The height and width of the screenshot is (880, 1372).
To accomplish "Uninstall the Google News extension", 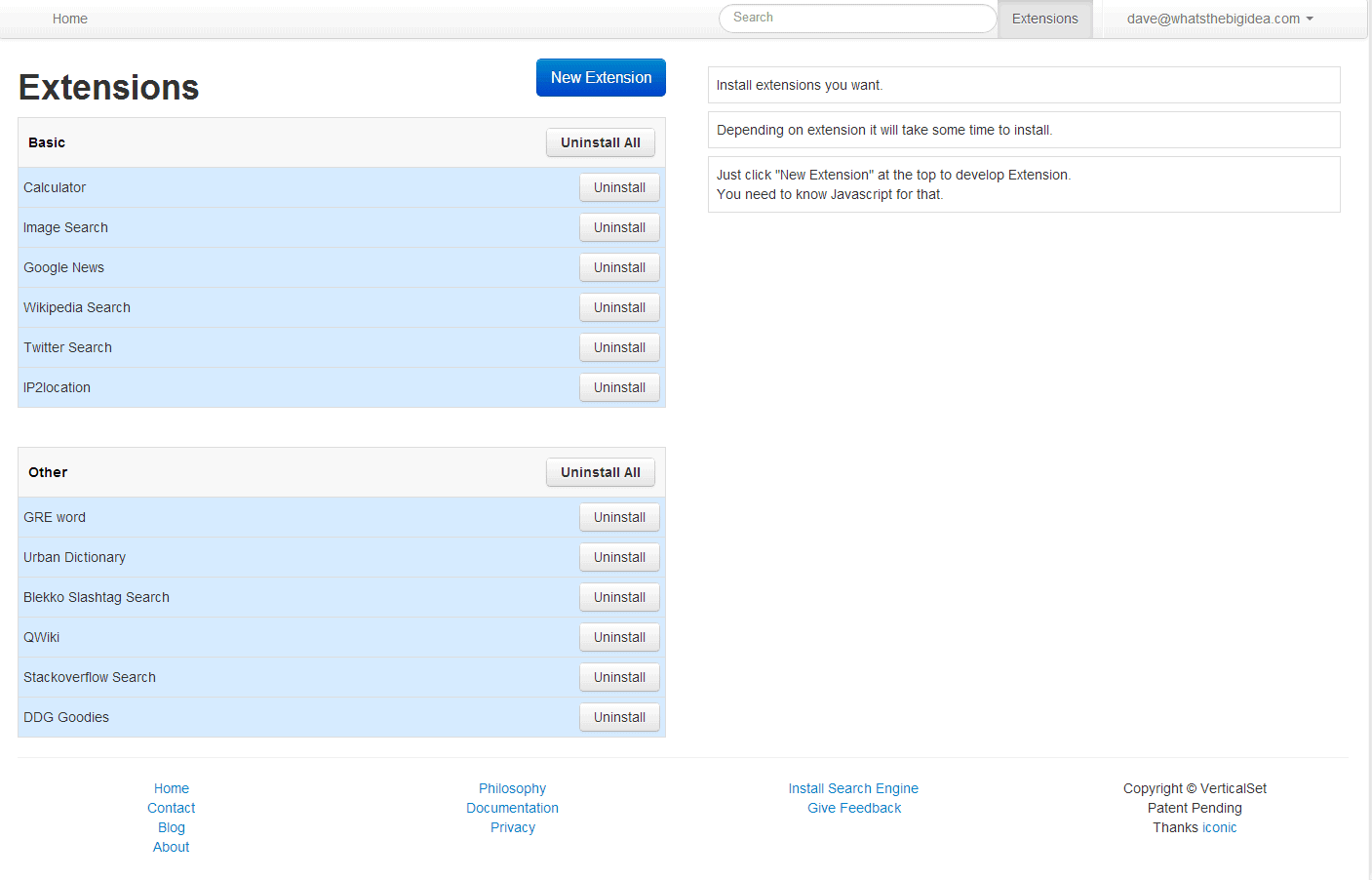I will coord(619,267).
